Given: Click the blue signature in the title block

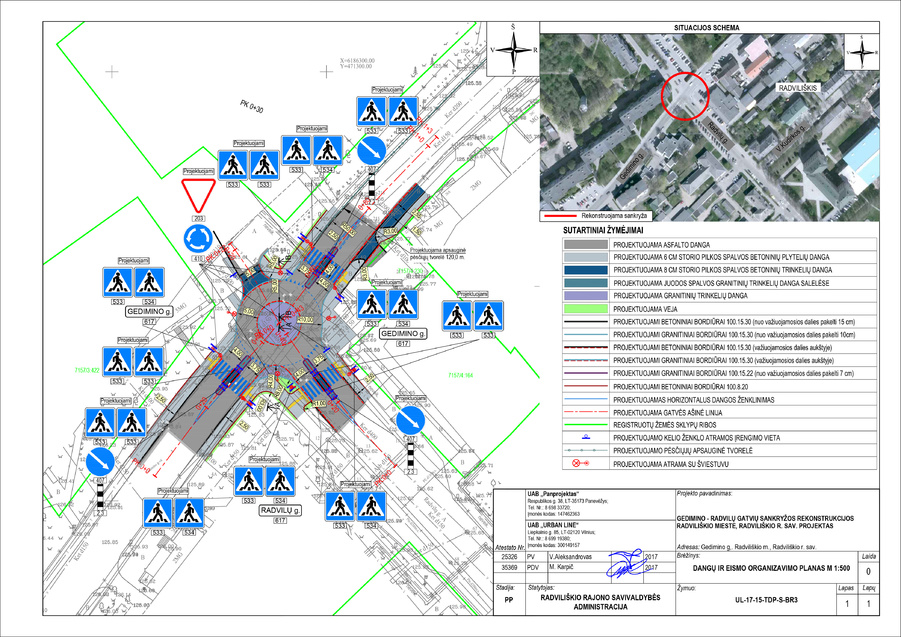Looking at the screenshot, I should click(x=625, y=562).
